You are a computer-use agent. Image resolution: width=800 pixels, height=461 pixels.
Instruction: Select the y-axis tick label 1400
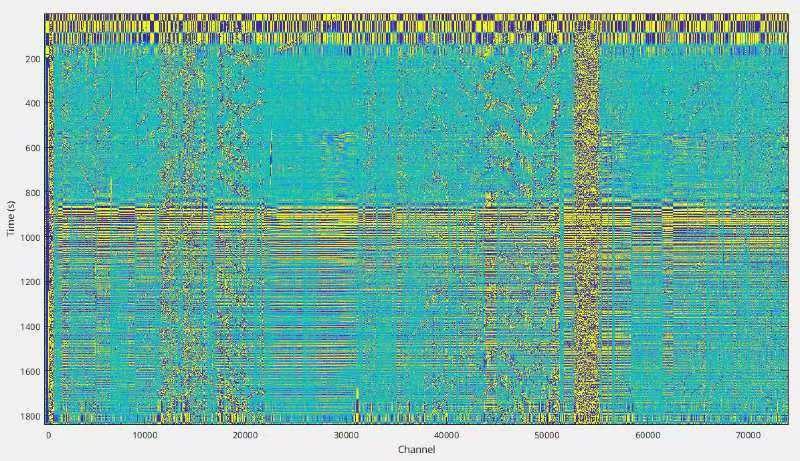click(30, 327)
